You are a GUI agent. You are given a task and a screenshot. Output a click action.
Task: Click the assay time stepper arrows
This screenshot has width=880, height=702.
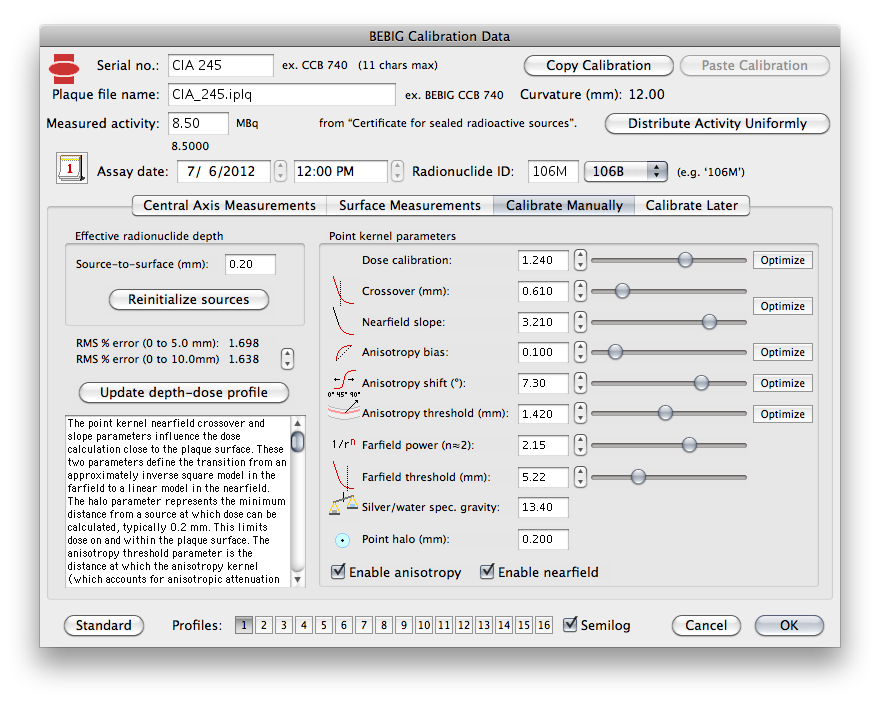click(397, 171)
